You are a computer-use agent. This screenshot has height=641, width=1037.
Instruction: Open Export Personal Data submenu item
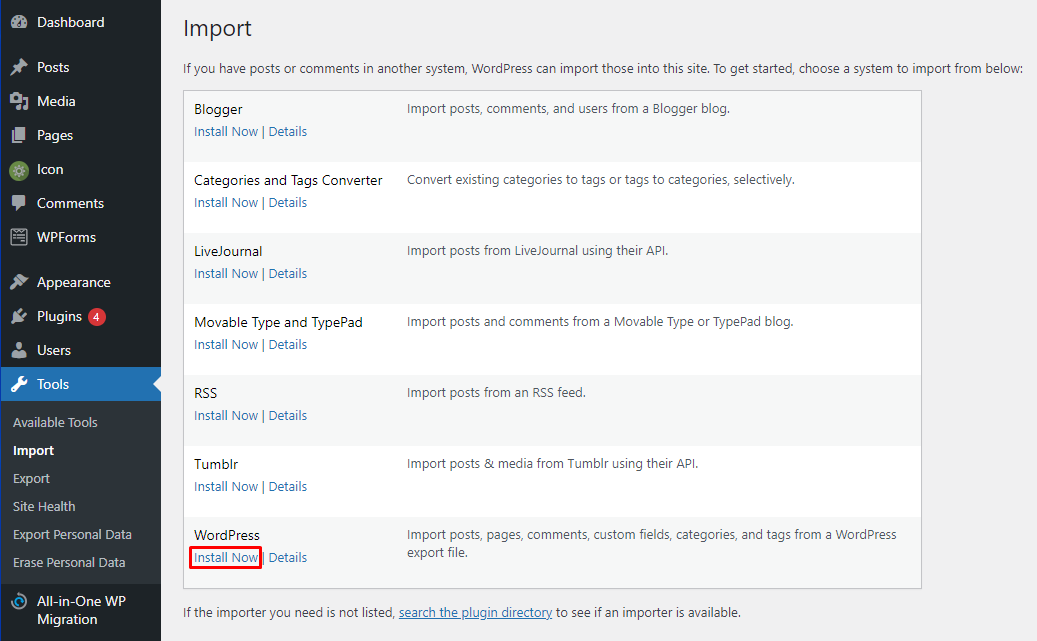[x=72, y=534]
